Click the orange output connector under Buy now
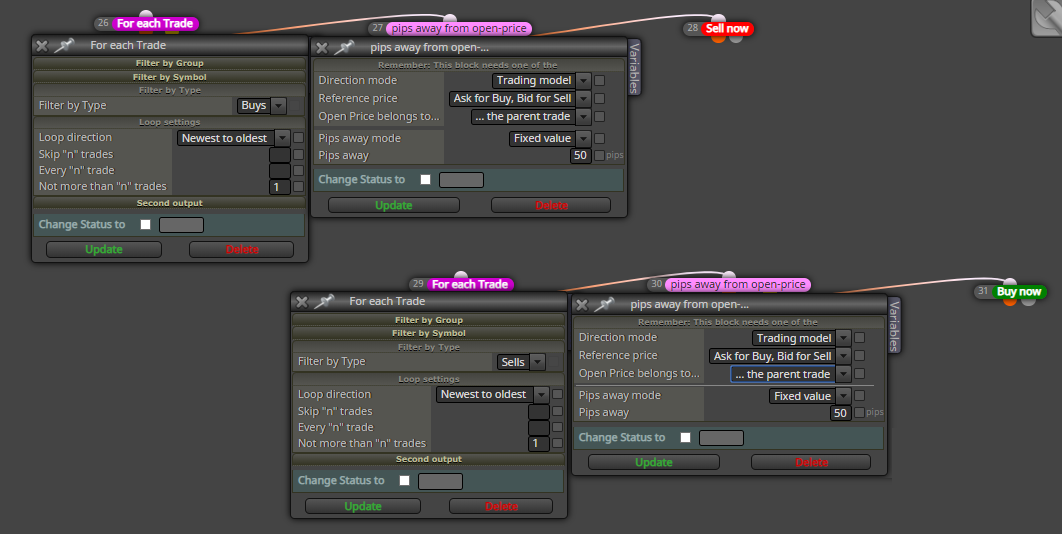The width and height of the screenshot is (1062, 534). tap(1010, 301)
